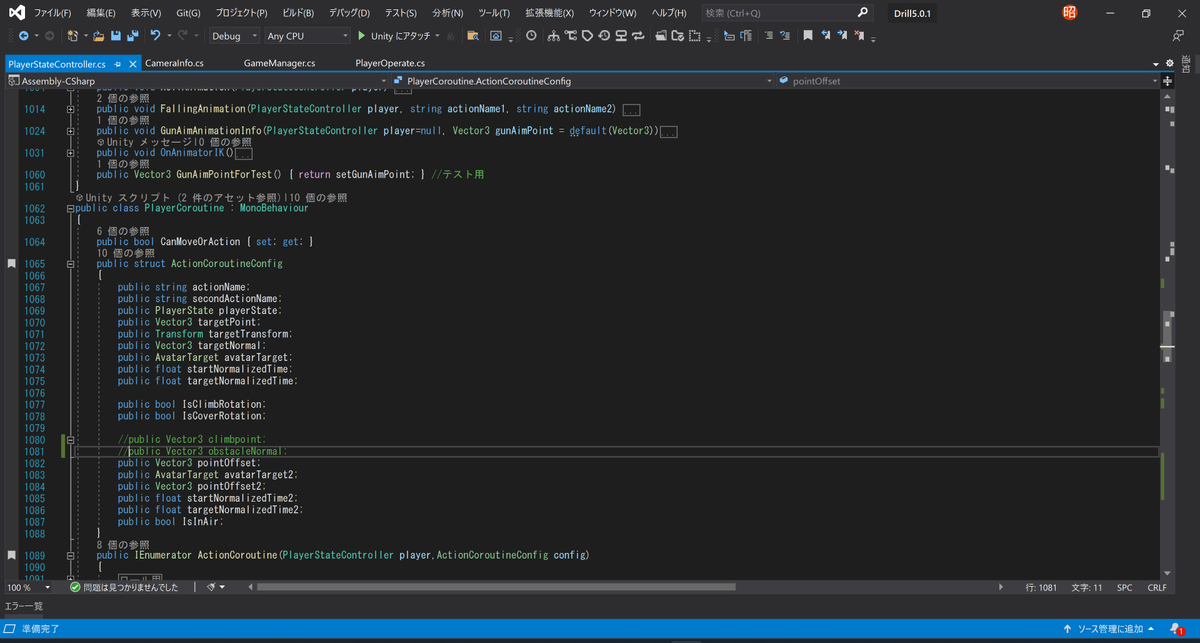Click the Save All toolbar icon
Image resolution: width=1200 pixels, height=643 pixels.
[131, 36]
